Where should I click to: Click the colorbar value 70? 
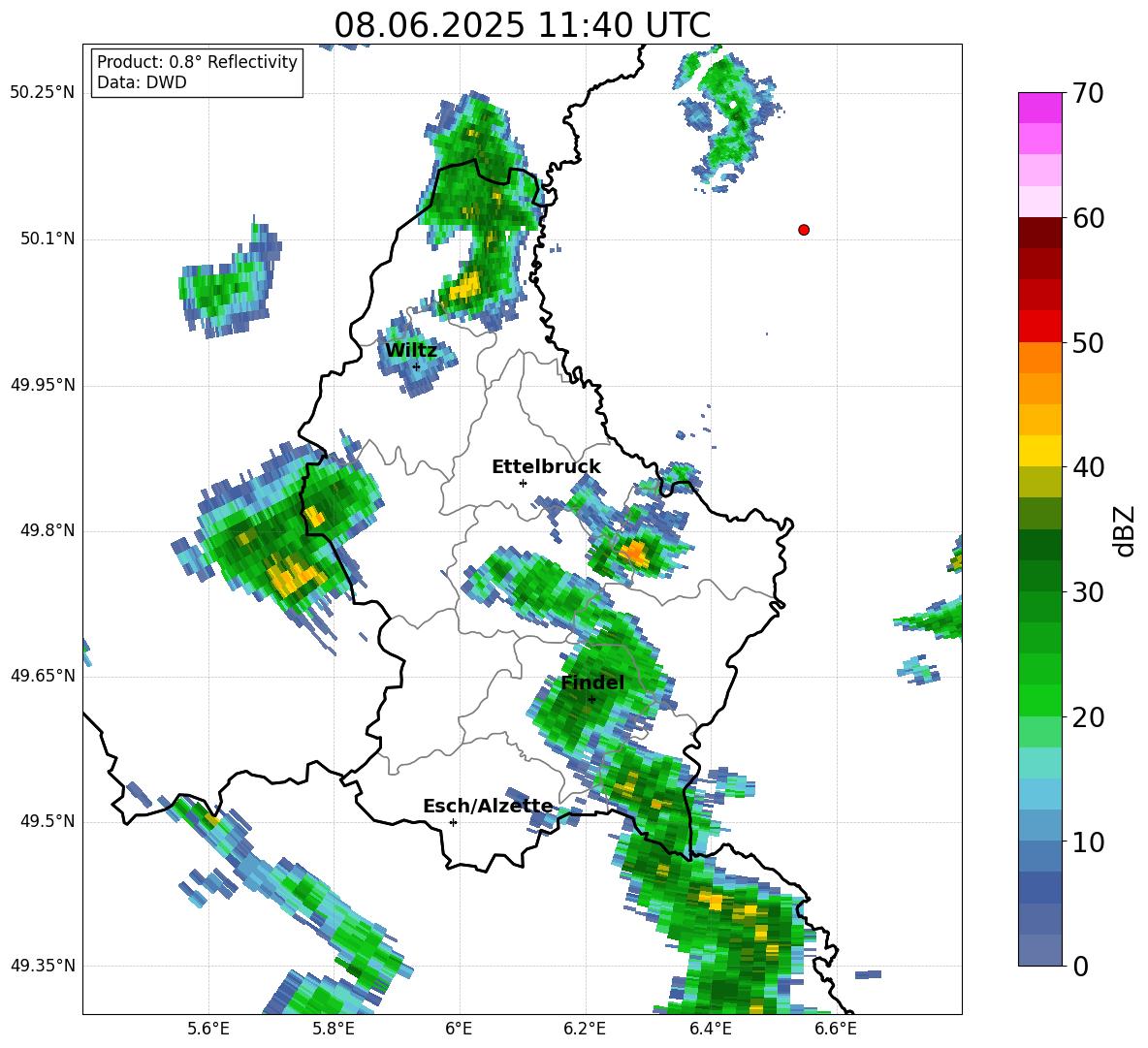pyautogui.click(x=1088, y=93)
